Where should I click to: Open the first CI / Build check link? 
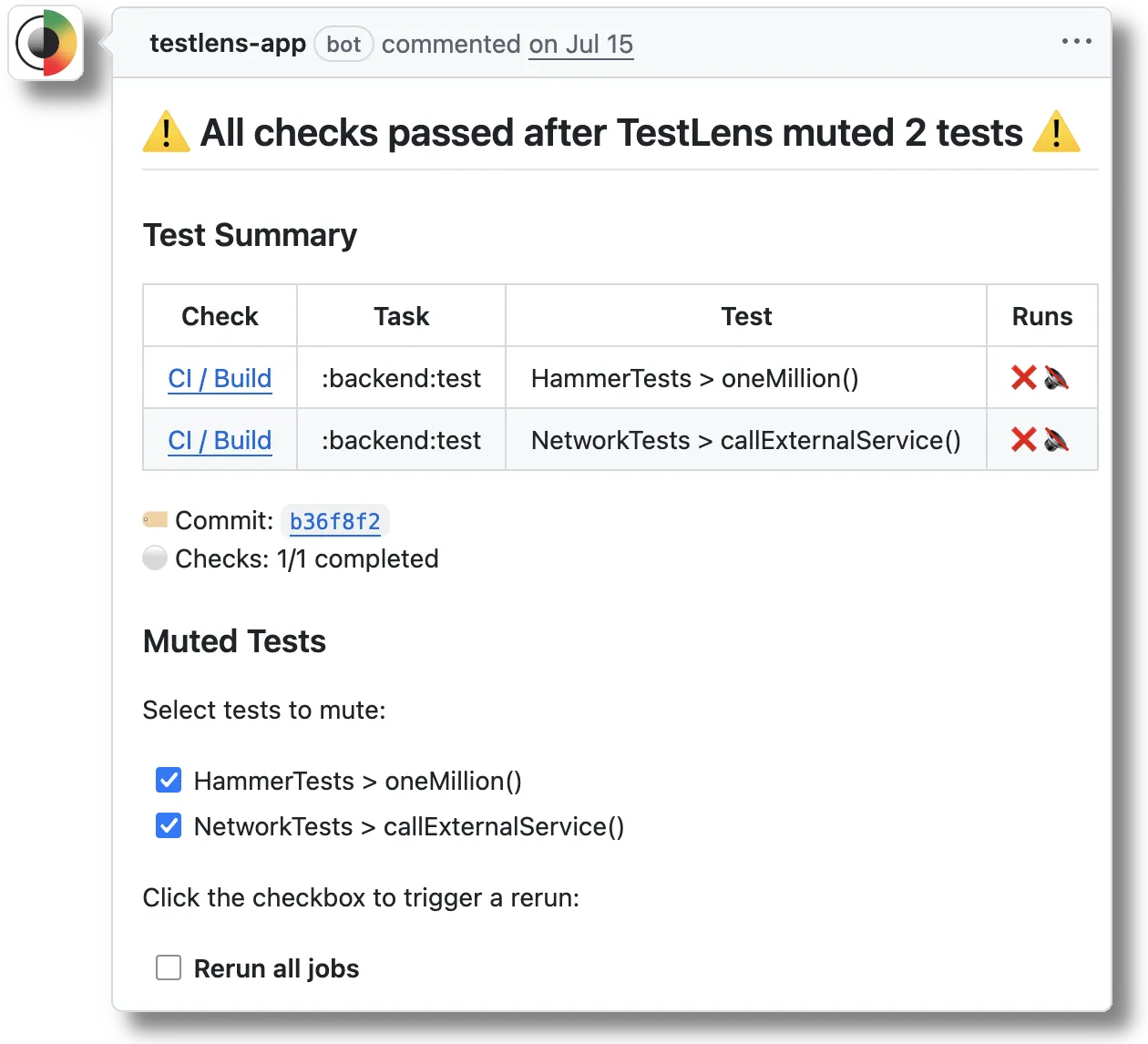tap(220, 378)
